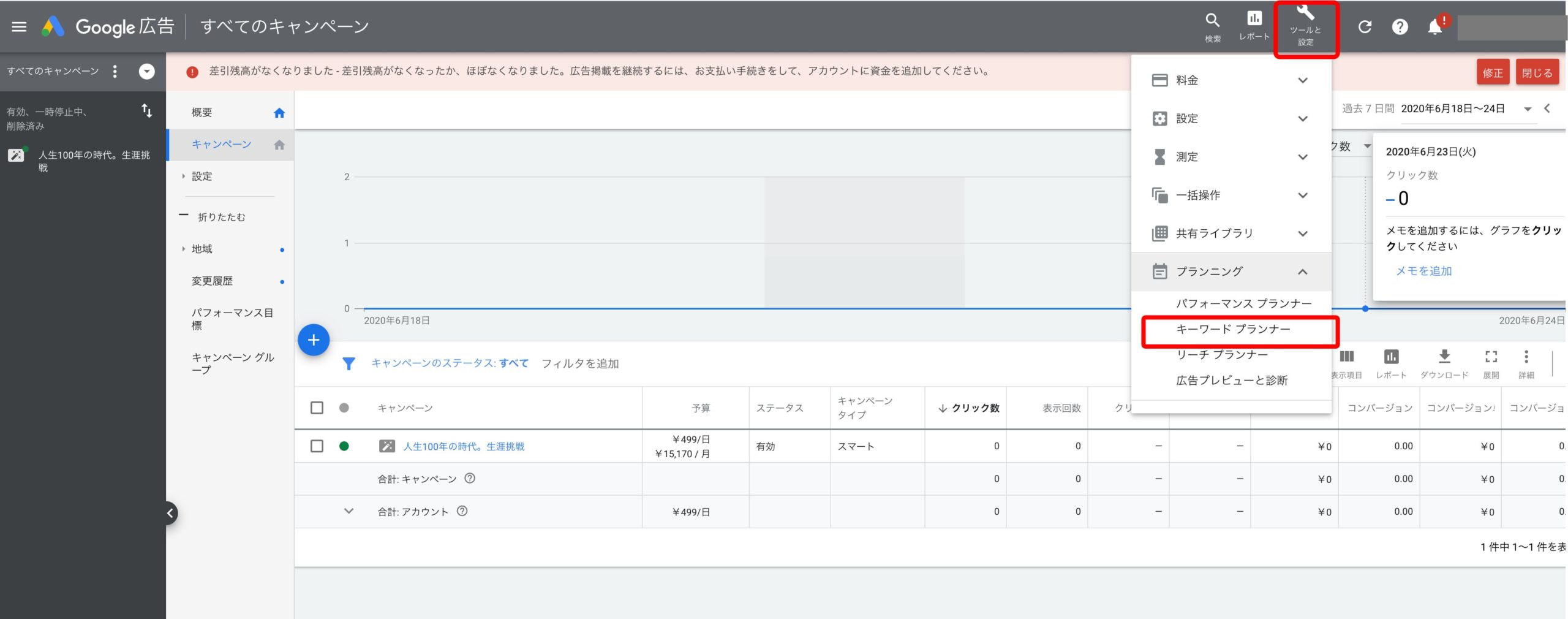Click the blue plus new campaign button

[314, 340]
